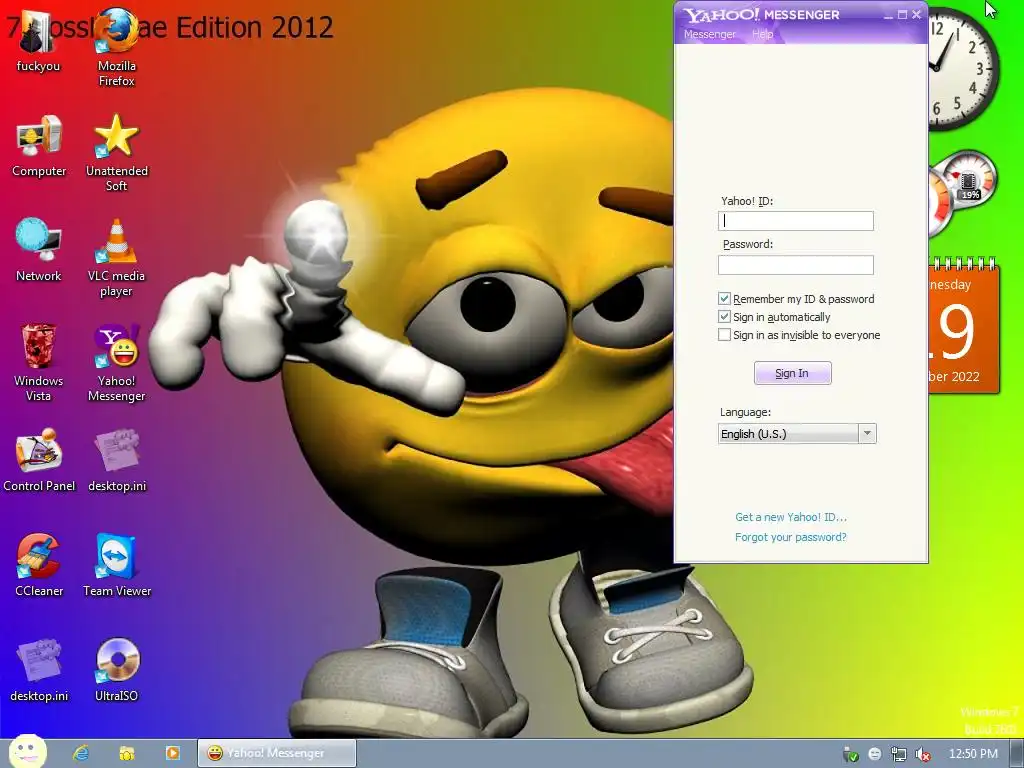
Task: Click the network tray icon
Action: (x=899, y=754)
